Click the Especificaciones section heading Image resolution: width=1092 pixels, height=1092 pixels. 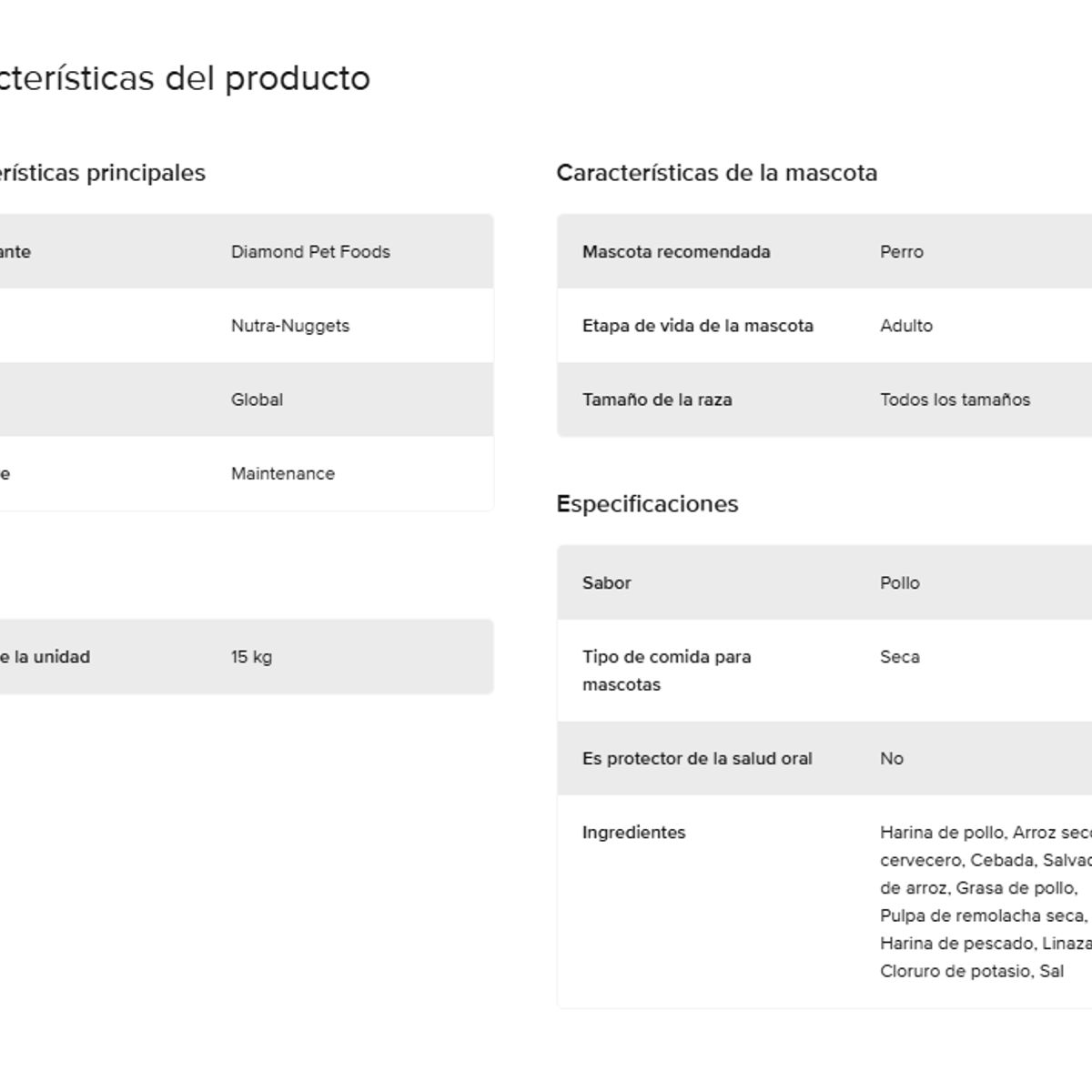[647, 504]
